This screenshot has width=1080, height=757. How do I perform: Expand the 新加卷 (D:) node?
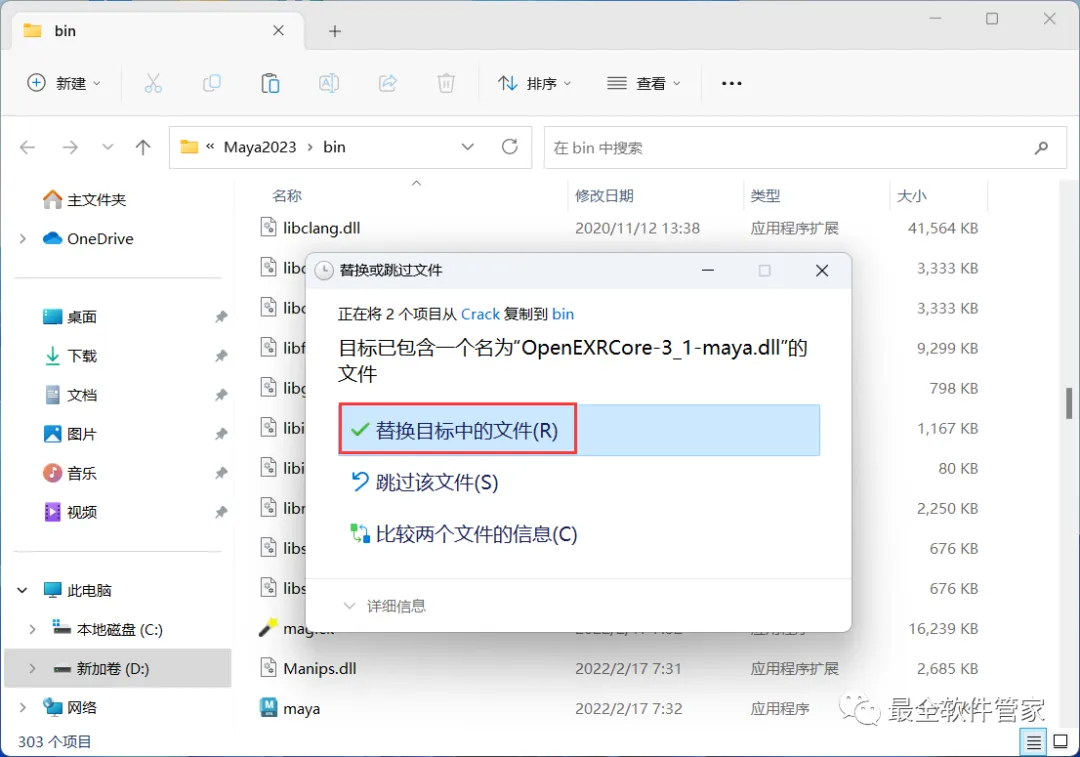point(32,668)
